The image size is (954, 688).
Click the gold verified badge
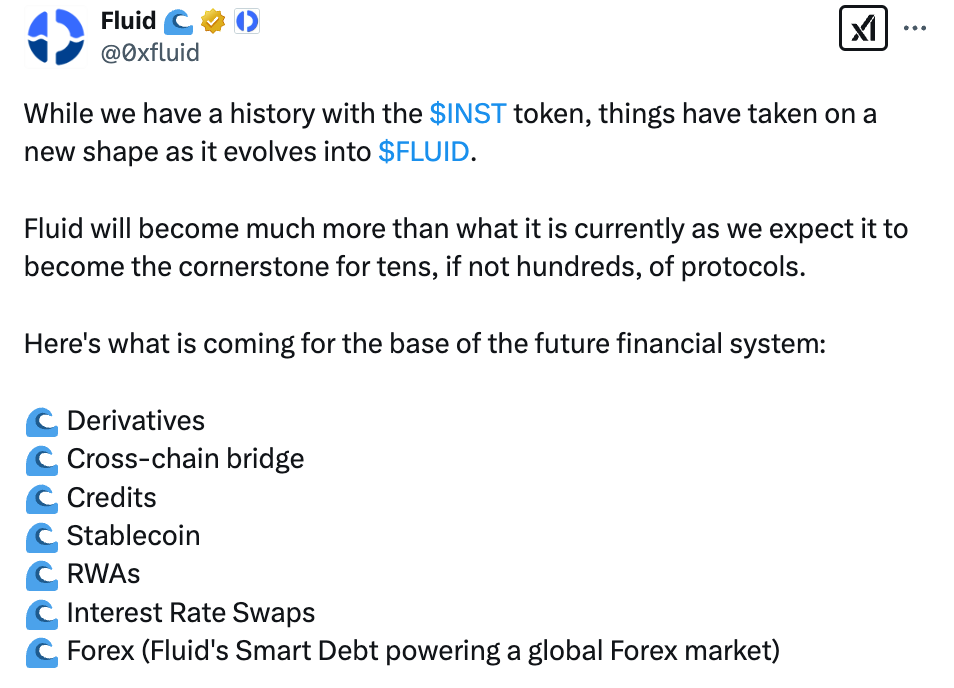212,21
